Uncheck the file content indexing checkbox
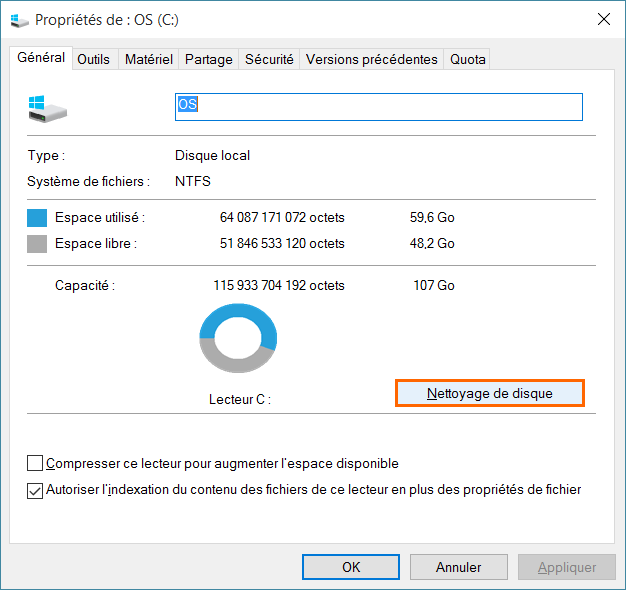This screenshot has width=626, height=590. tap(36, 490)
